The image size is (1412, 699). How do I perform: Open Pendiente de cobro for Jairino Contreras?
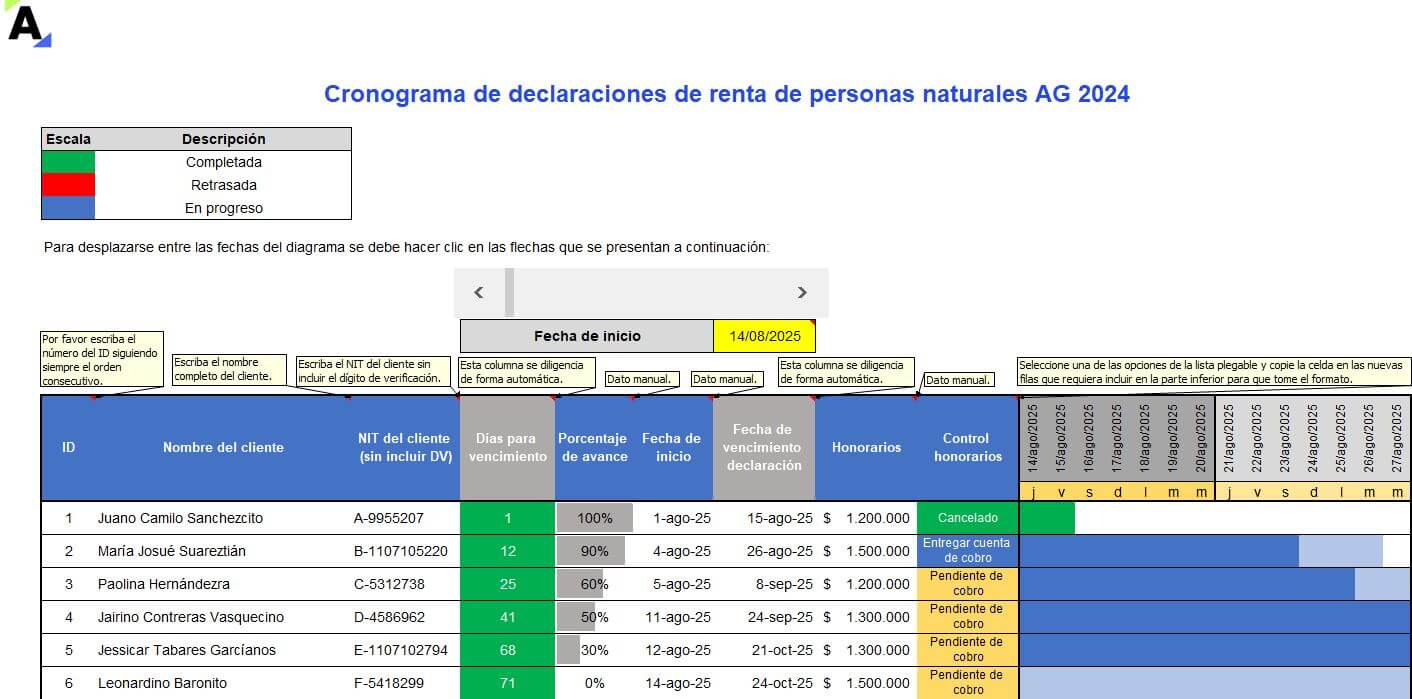pyautogui.click(x=968, y=617)
